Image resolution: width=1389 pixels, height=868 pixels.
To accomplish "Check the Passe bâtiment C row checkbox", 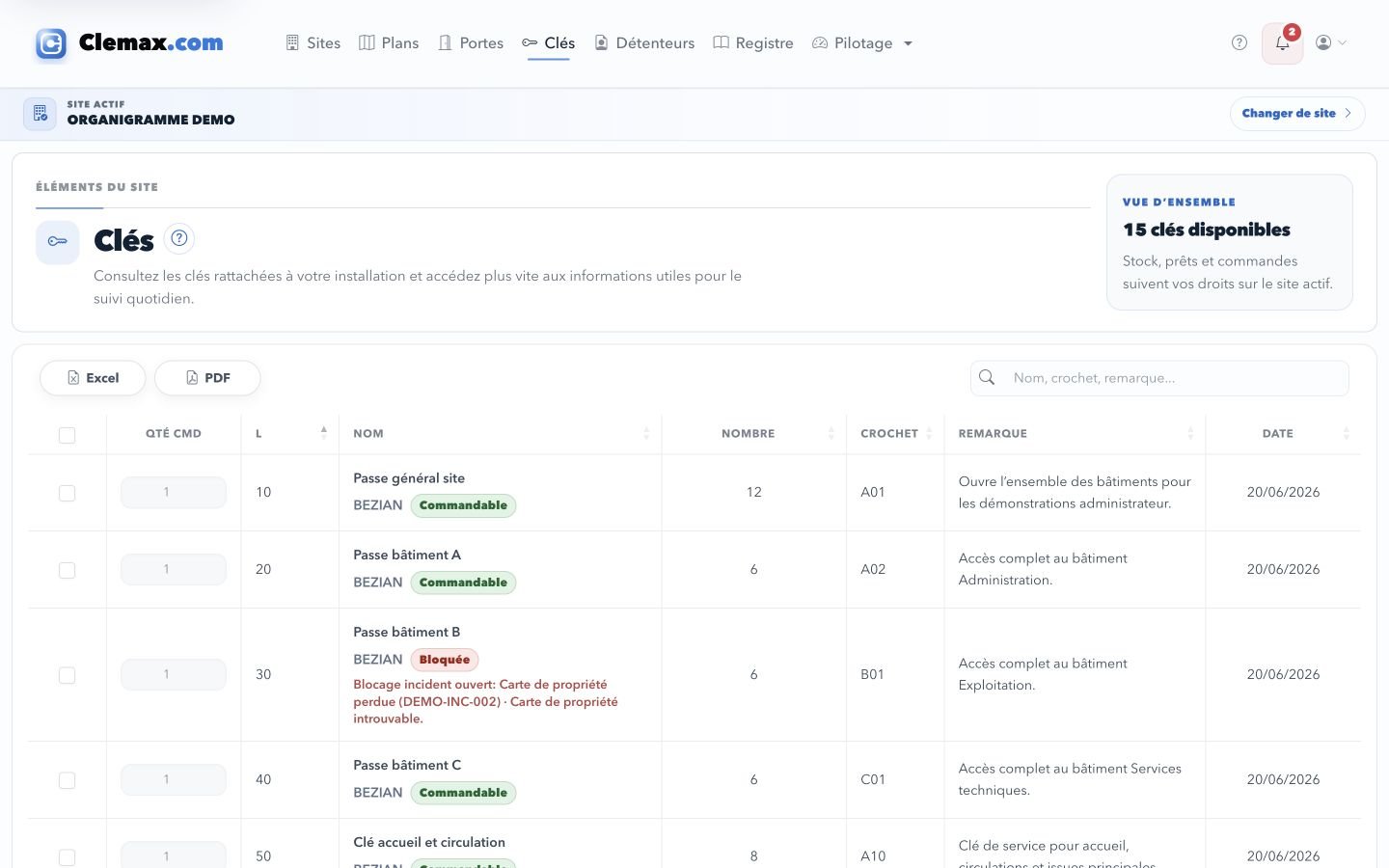I will tap(67, 780).
